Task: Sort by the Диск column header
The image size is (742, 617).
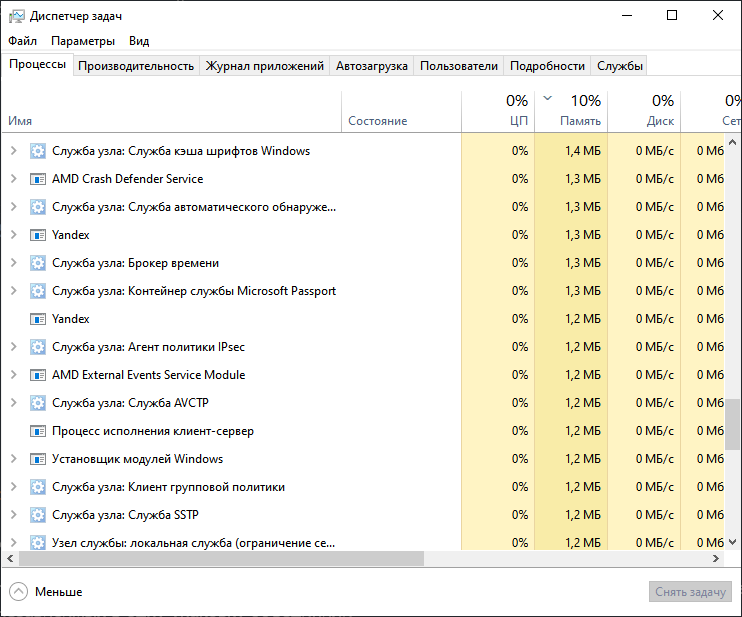Action: pos(644,111)
